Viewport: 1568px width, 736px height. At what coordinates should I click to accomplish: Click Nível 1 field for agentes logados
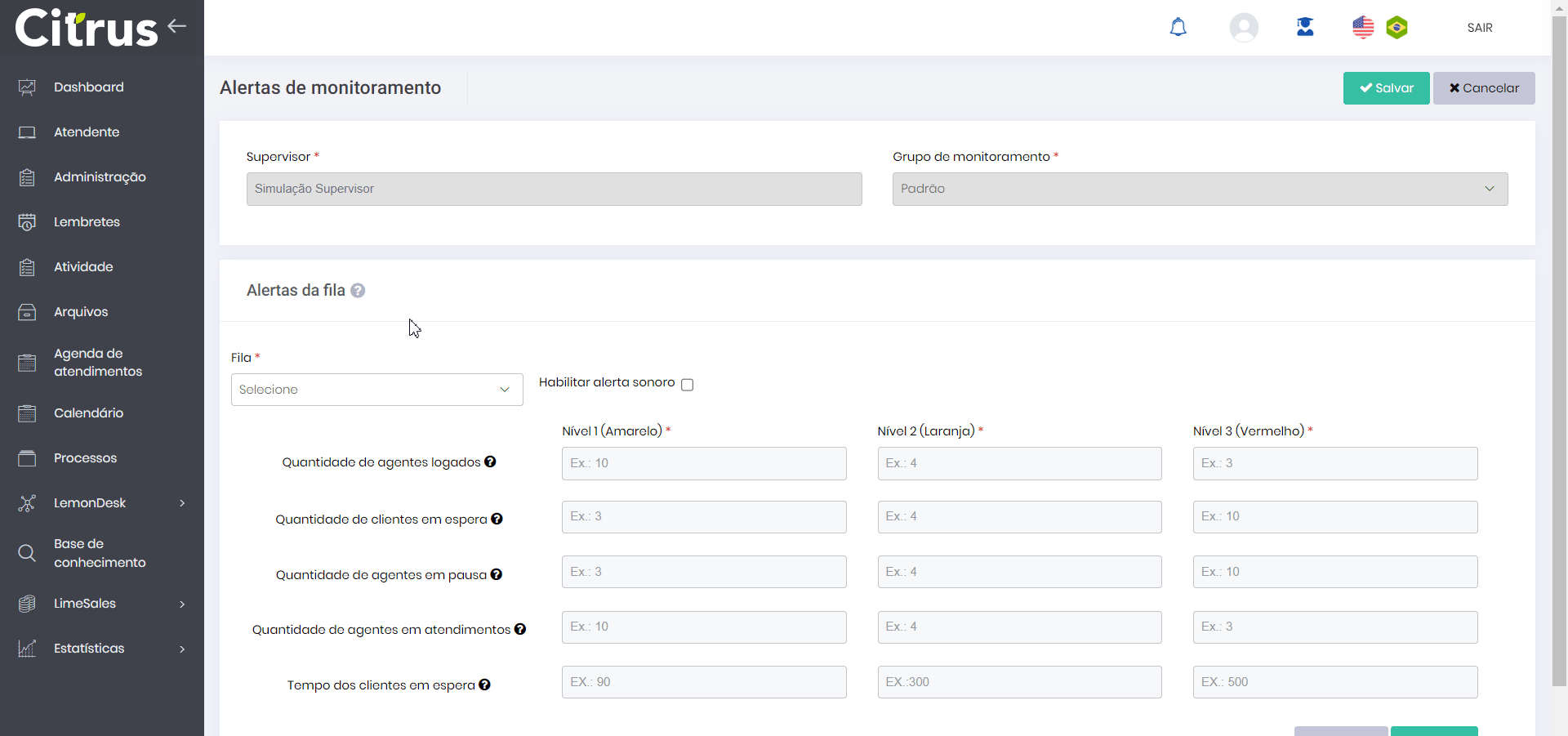tap(703, 463)
